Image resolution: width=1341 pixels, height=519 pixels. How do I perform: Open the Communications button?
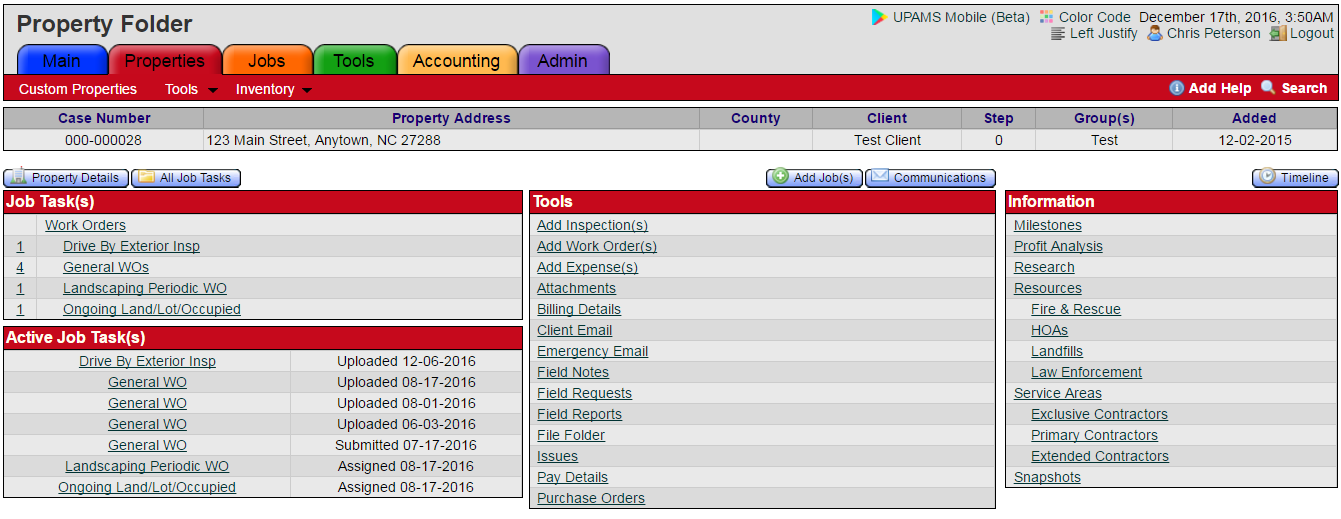929,178
